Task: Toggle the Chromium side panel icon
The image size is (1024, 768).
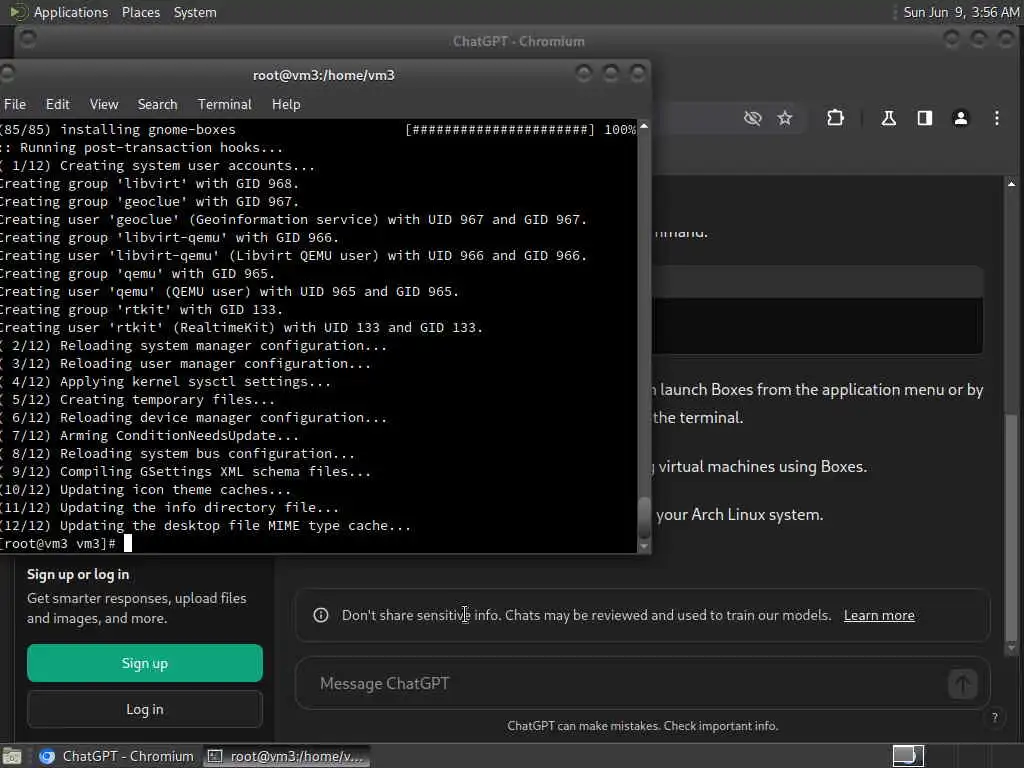Action: click(925, 118)
